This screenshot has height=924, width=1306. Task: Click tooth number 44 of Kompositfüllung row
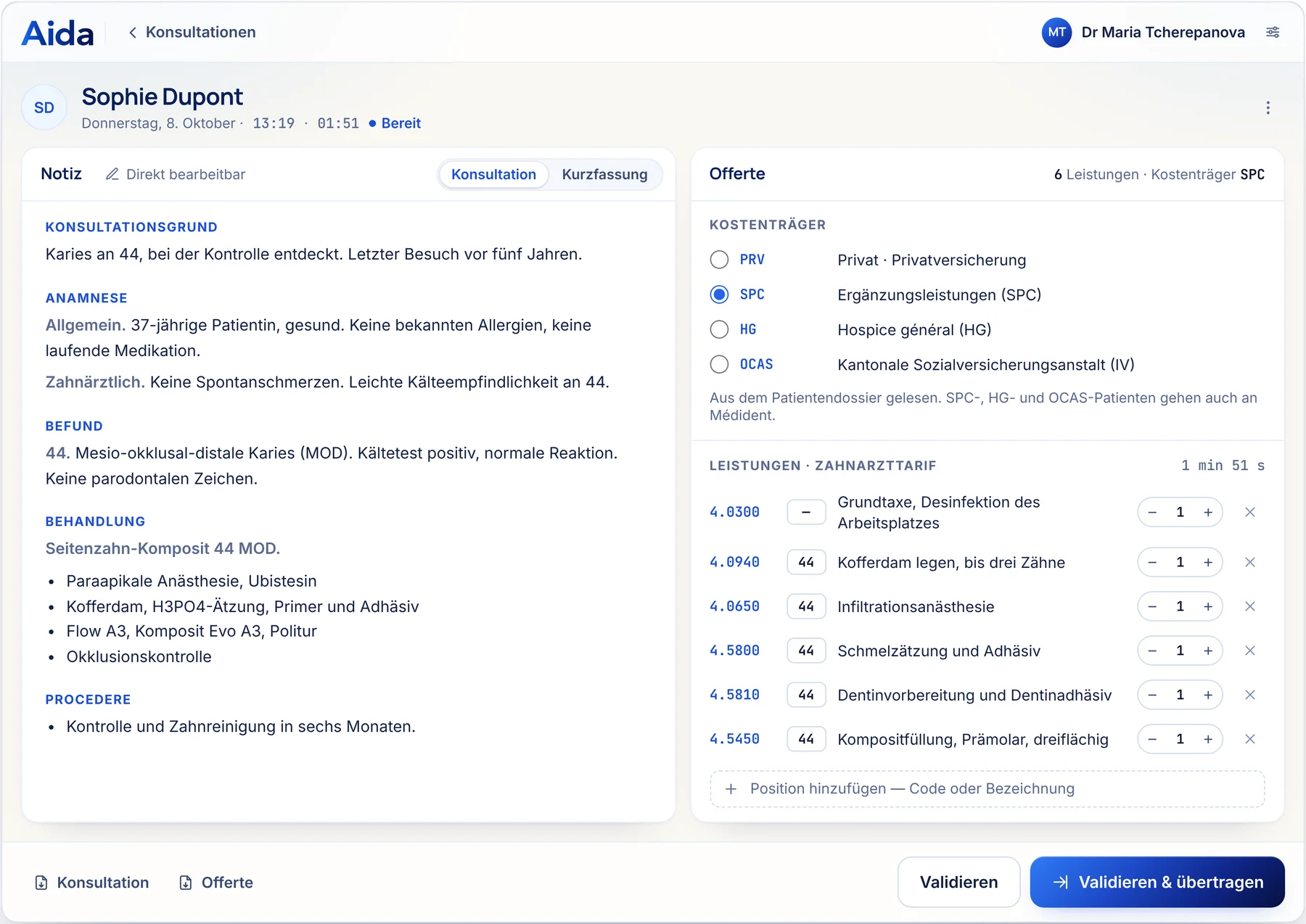click(x=806, y=739)
